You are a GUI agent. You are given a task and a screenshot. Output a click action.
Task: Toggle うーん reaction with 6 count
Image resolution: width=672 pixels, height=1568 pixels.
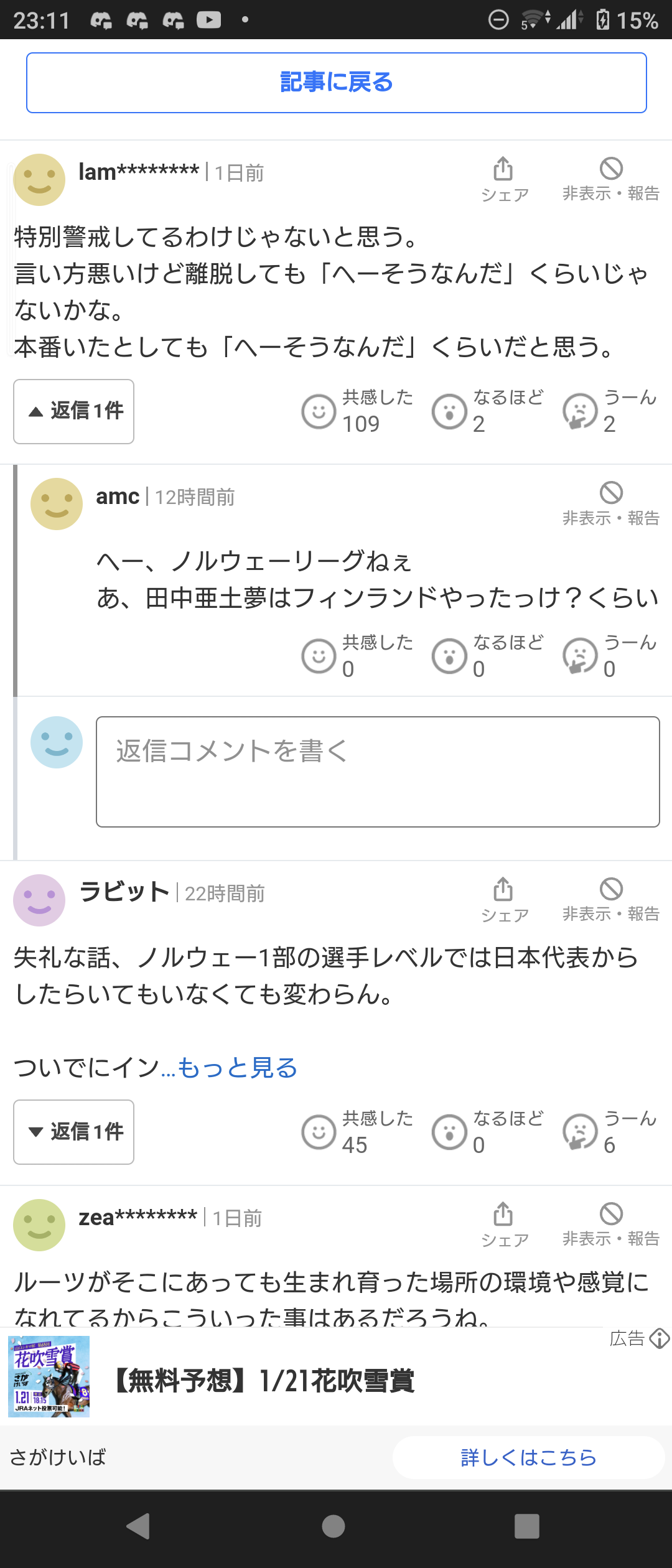tap(610, 1132)
